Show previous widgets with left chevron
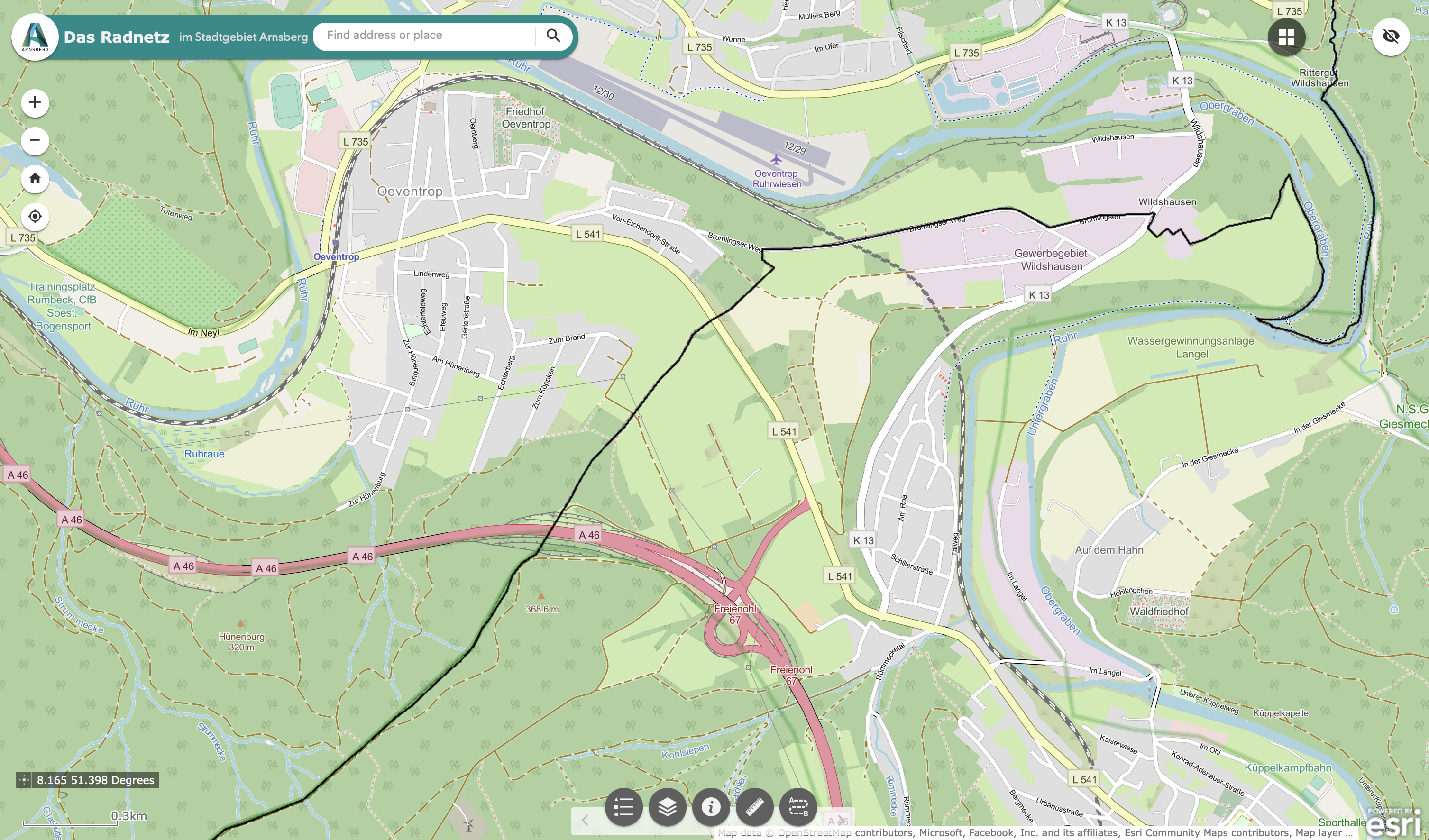 tap(585, 820)
